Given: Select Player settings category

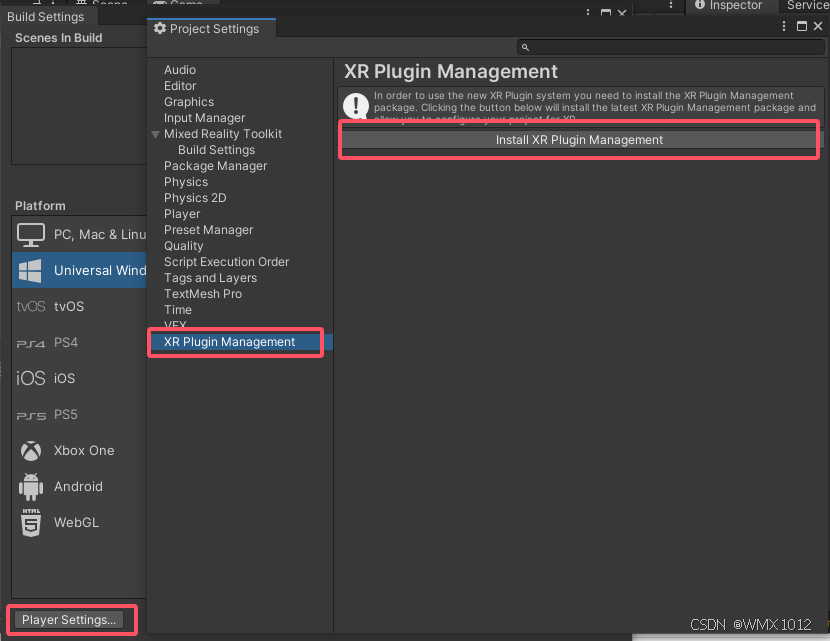Looking at the screenshot, I should (x=182, y=214).
